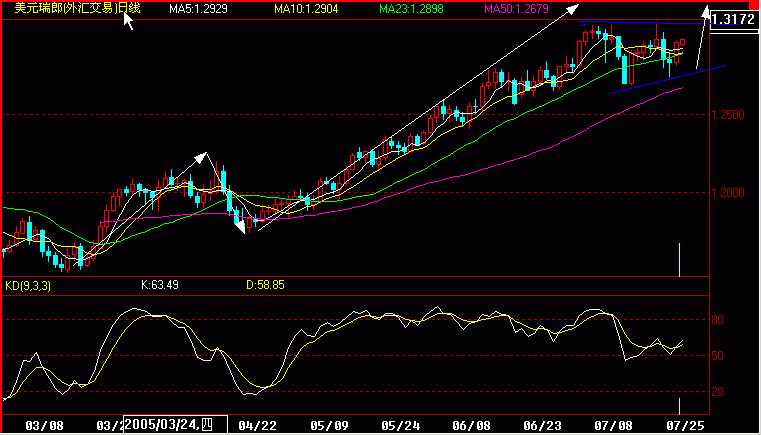Click the K:63.49 value

(160, 285)
